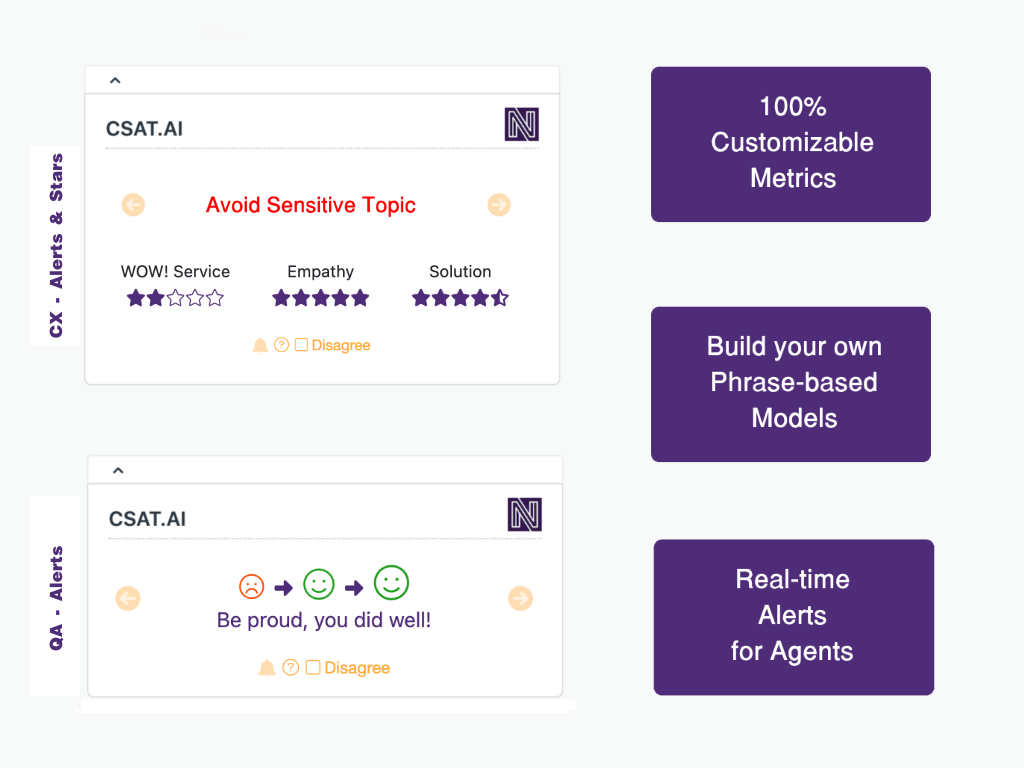The height and width of the screenshot is (768, 1024).
Task: Select the QA - Alerts side tab
Action: (x=56, y=597)
